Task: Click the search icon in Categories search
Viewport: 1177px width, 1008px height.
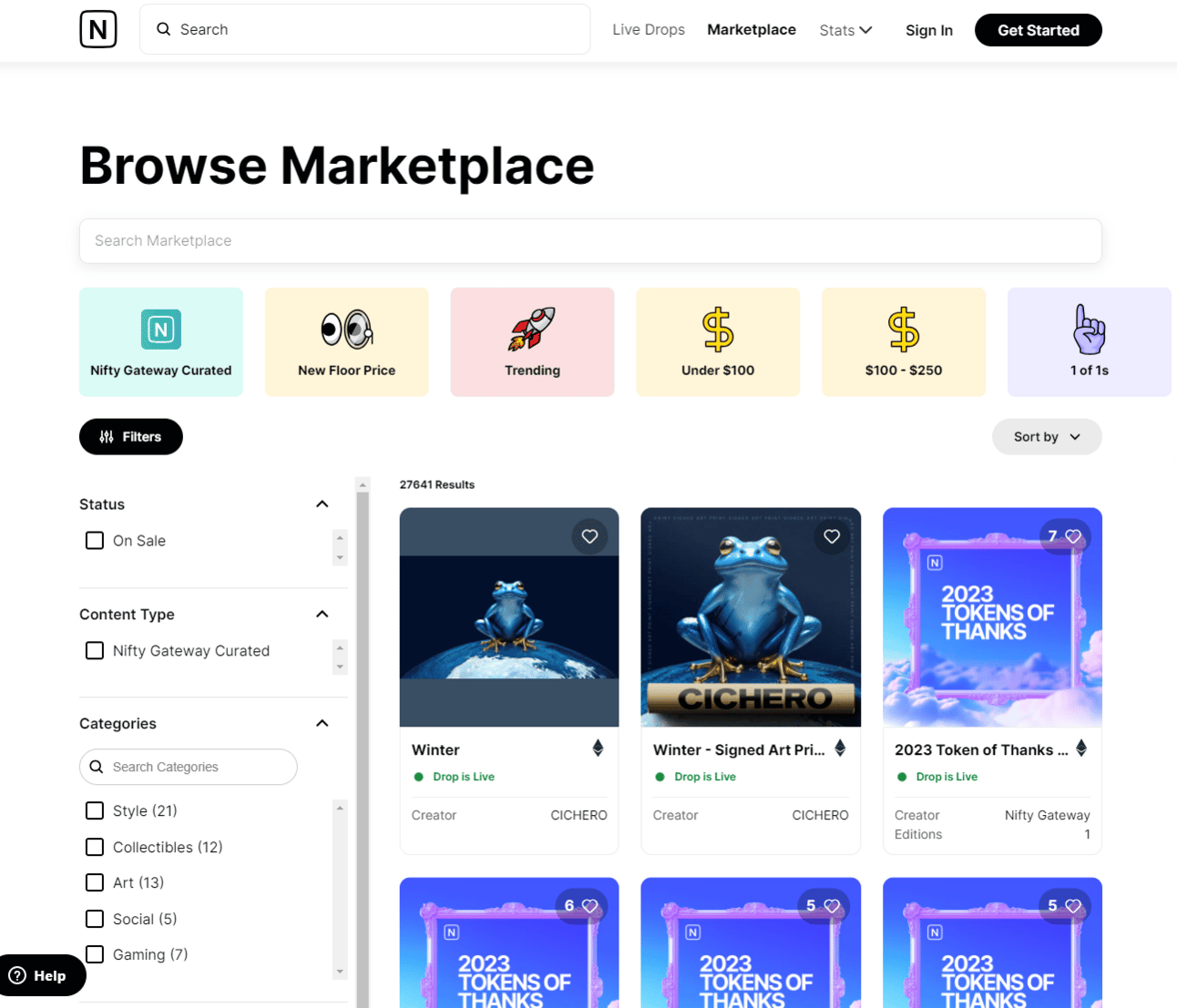Action: (x=97, y=767)
